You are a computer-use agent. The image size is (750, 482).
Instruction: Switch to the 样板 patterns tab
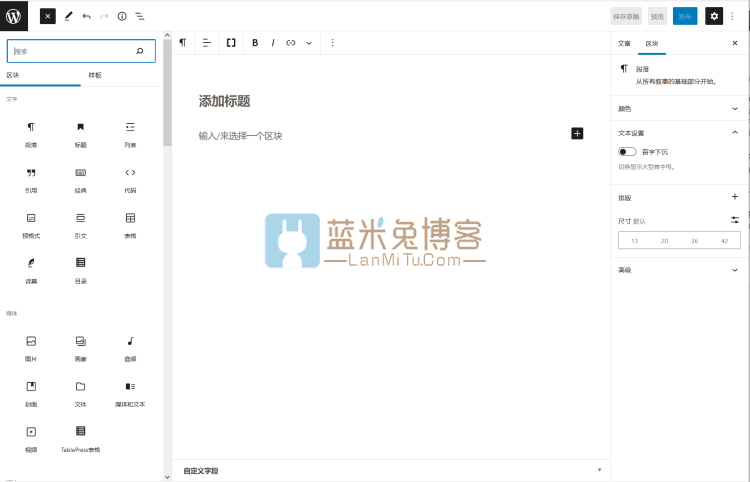tap(95, 75)
